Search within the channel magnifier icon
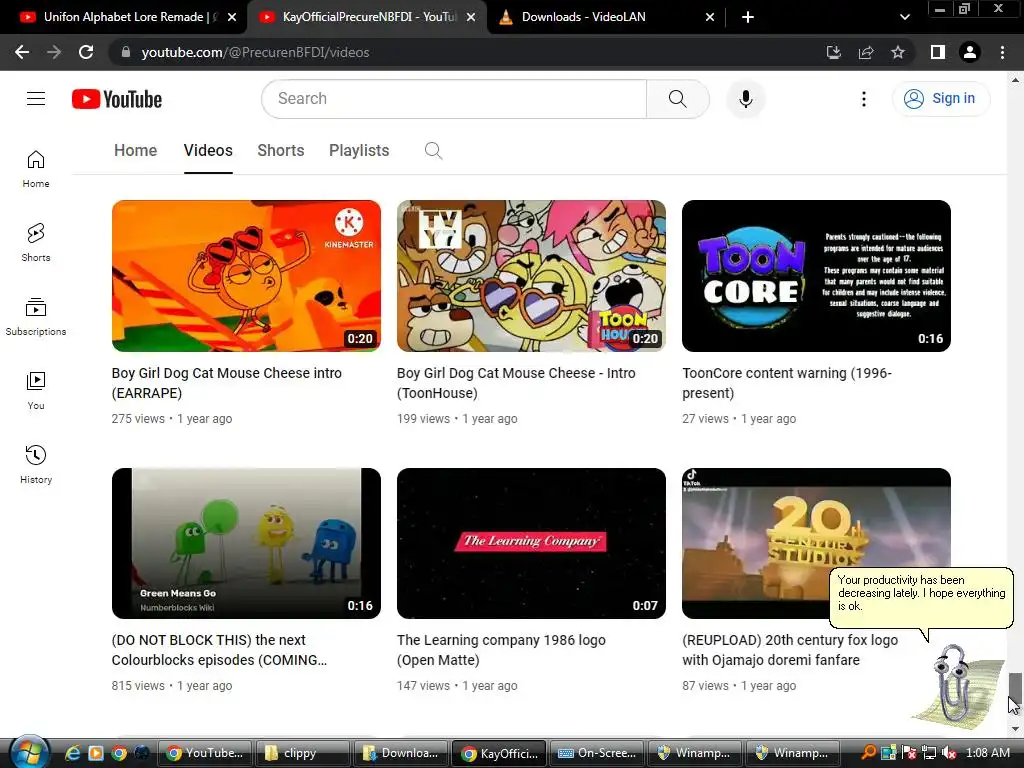 click(x=433, y=151)
